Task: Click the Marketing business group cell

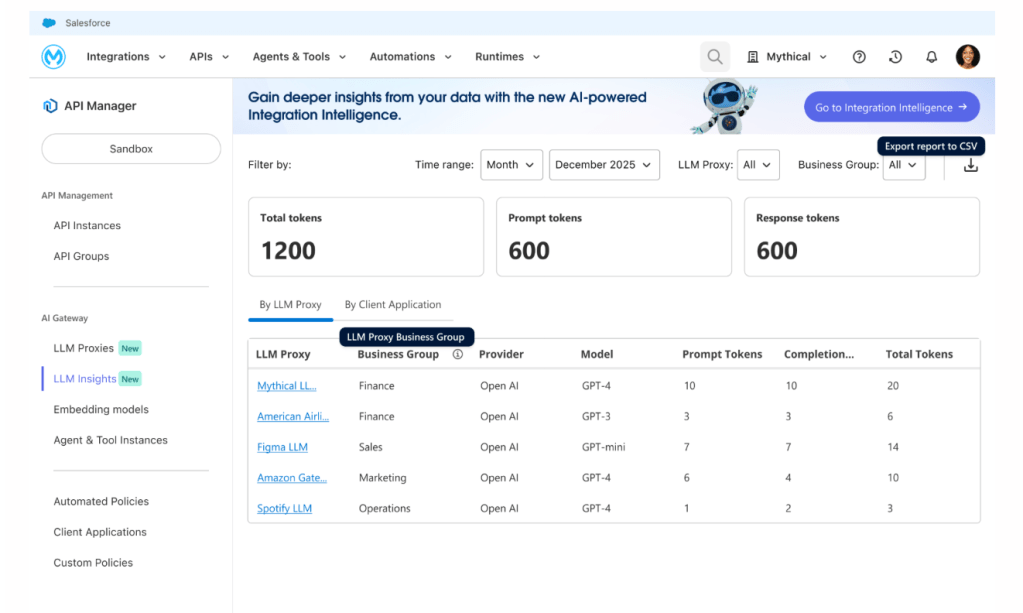Action: [382, 478]
